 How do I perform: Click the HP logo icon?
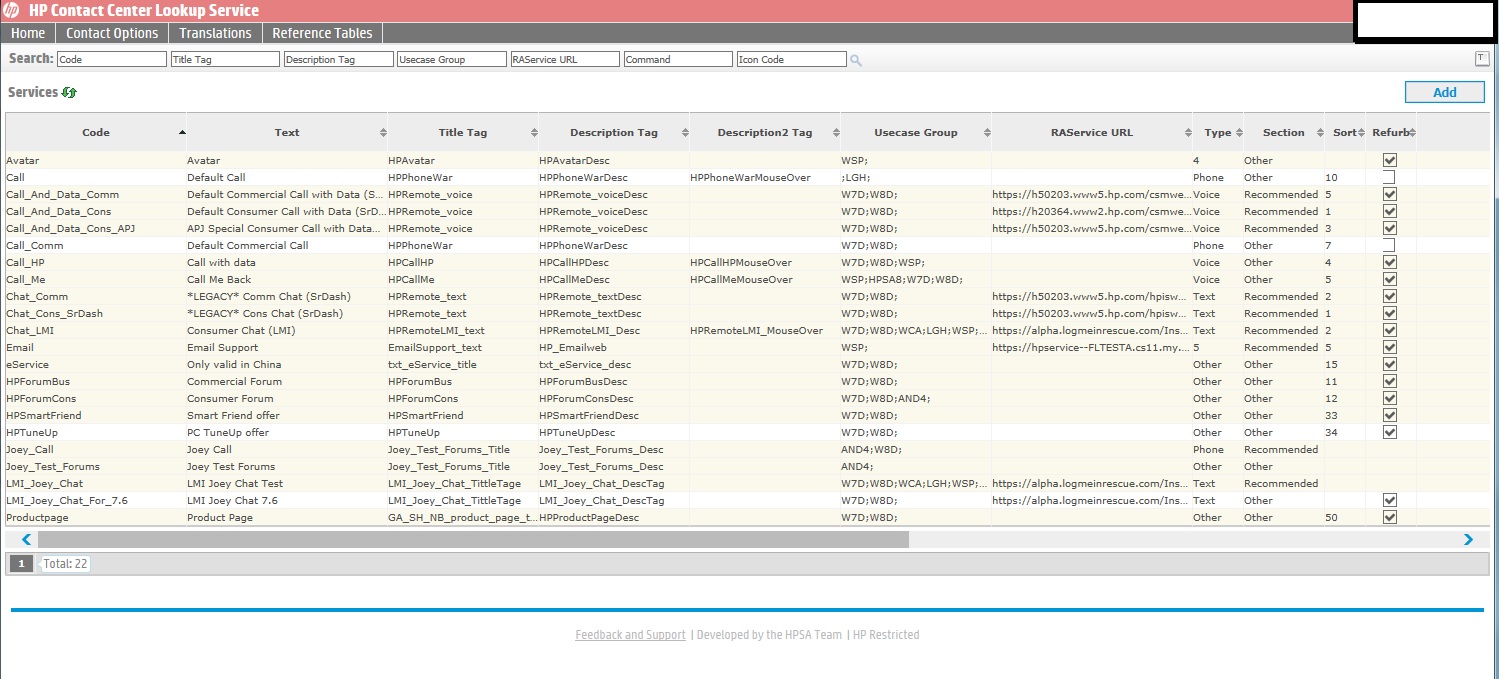[x=11, y=11]
